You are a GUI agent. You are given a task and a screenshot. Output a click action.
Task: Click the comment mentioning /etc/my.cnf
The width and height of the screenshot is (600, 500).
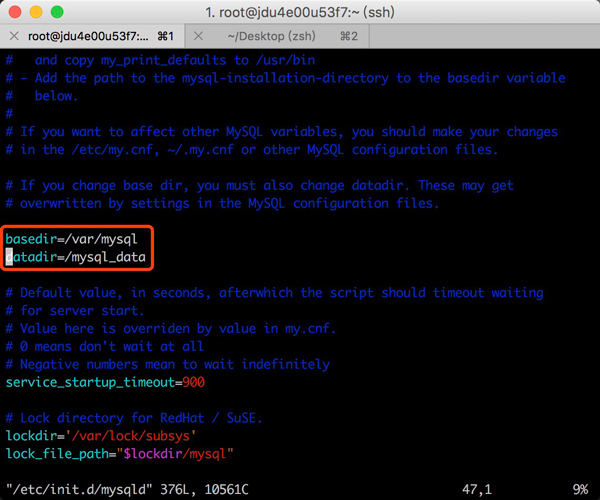252,150
